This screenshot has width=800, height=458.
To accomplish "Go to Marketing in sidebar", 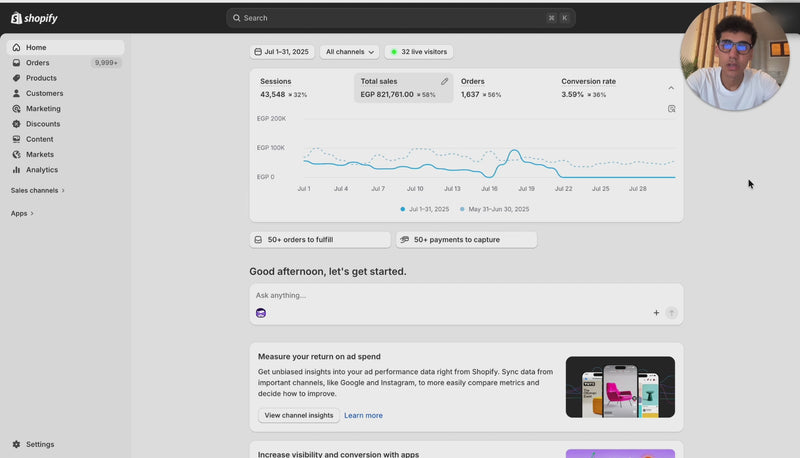I will click(43, 109).
